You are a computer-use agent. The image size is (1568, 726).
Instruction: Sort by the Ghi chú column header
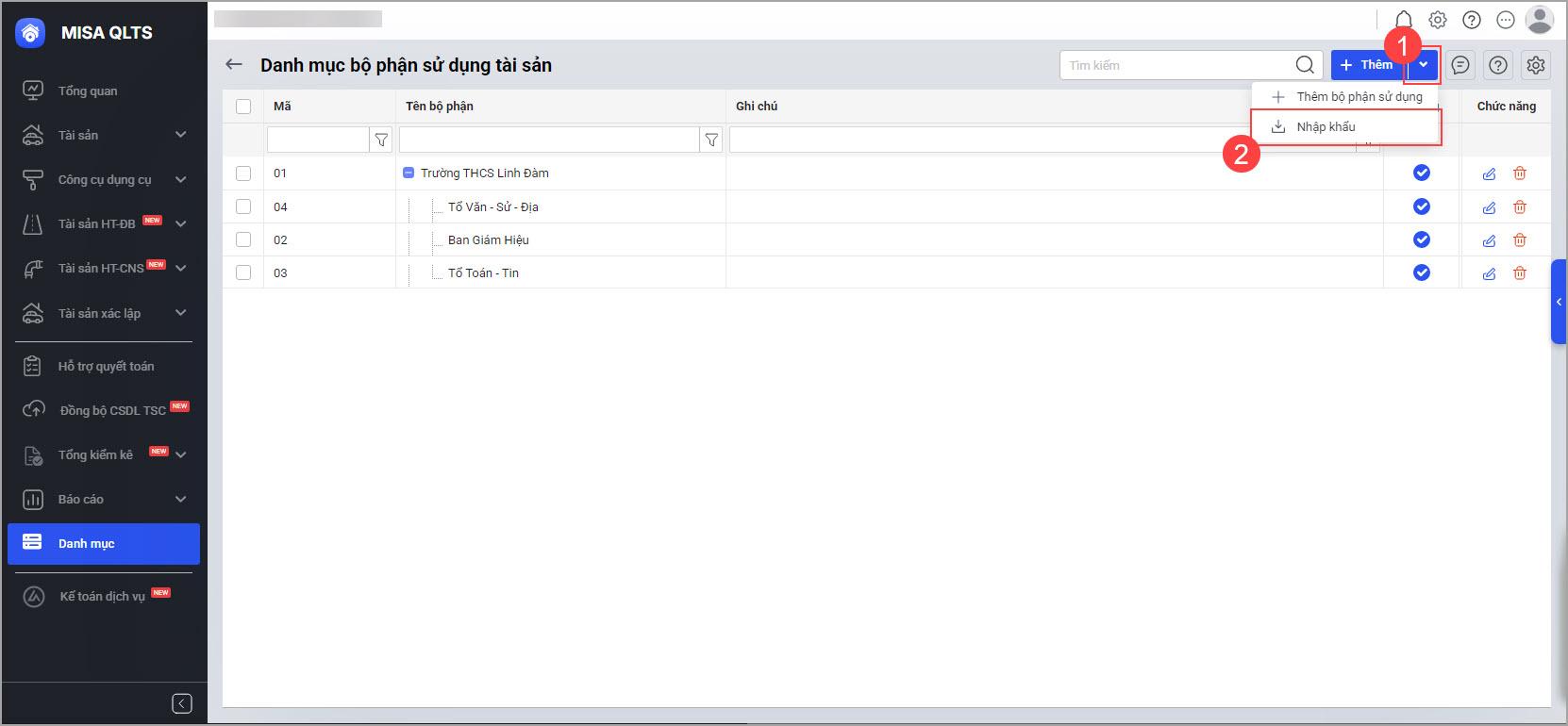757,107
